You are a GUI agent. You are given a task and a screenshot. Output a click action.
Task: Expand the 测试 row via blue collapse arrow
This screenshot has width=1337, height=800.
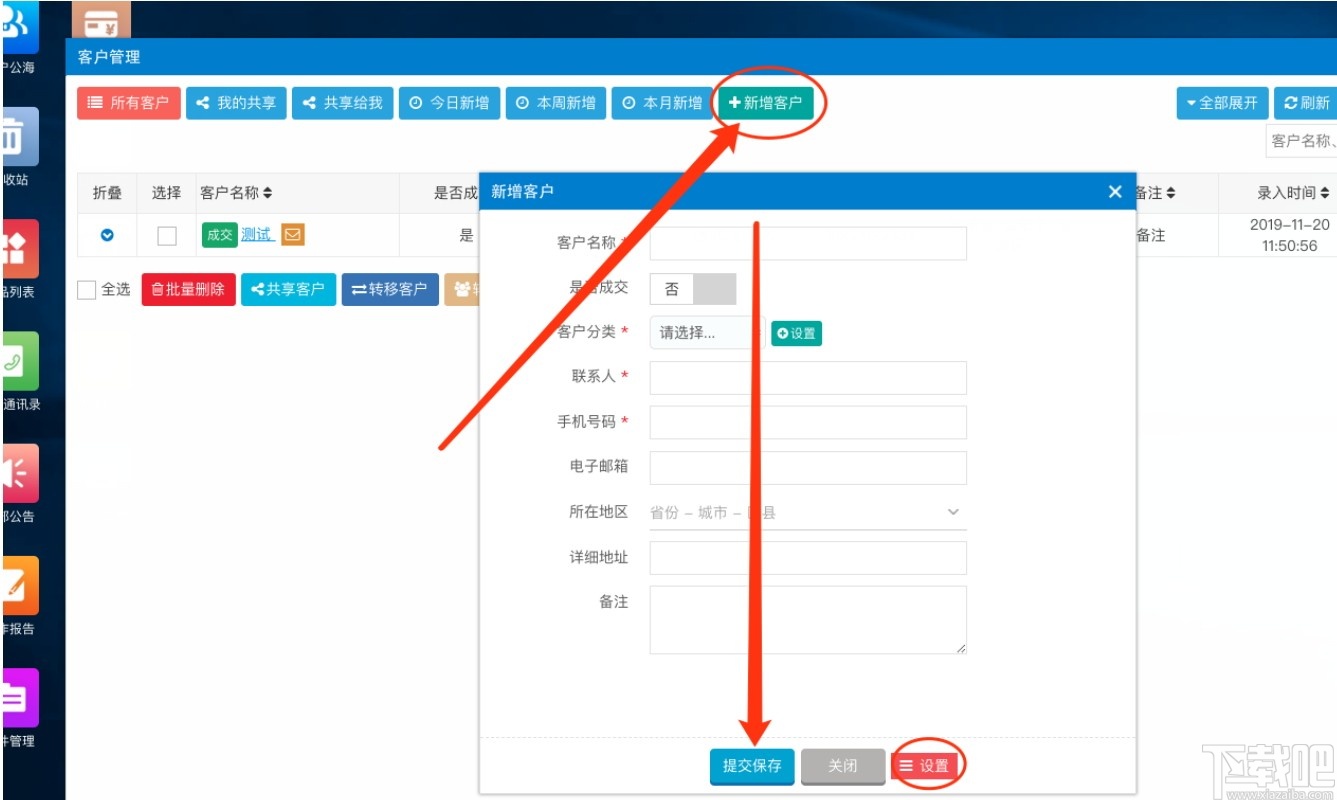pos(106,235)
